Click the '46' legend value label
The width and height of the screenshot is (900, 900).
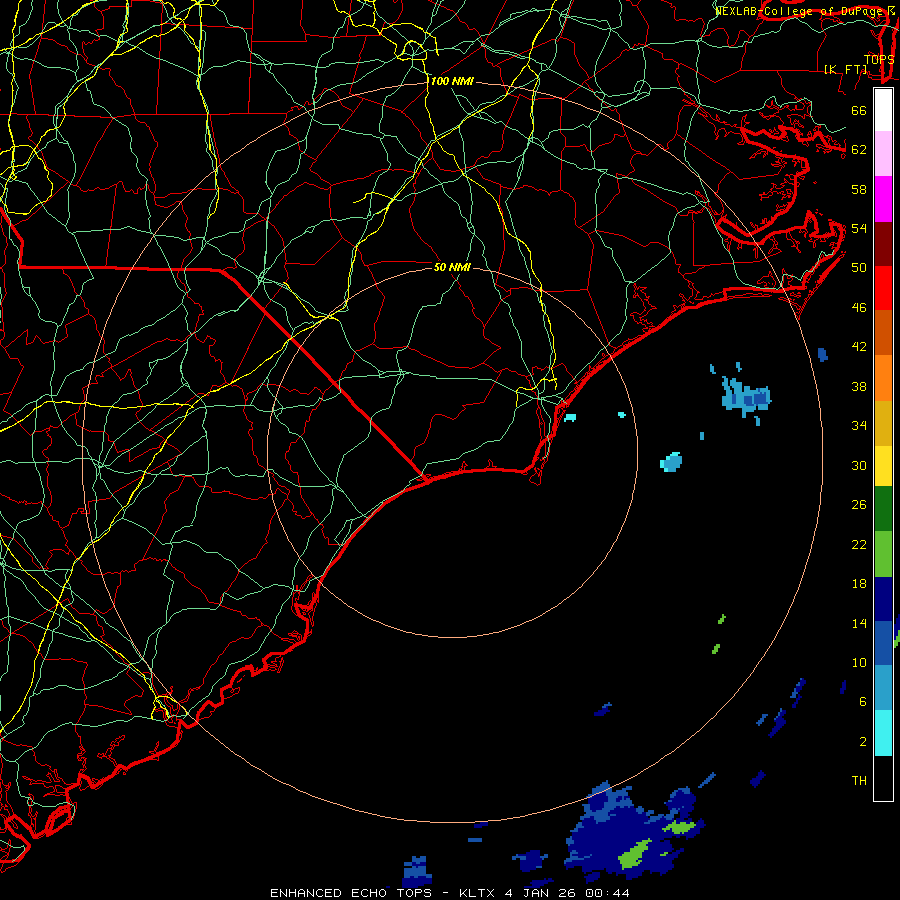coord(859,308)
